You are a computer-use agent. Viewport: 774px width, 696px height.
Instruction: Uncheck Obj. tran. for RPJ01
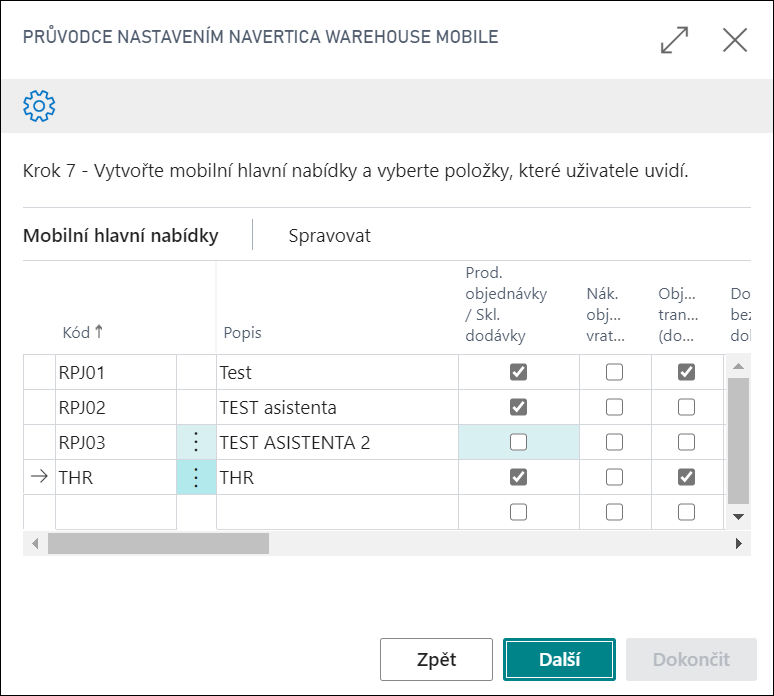[686, 372]
